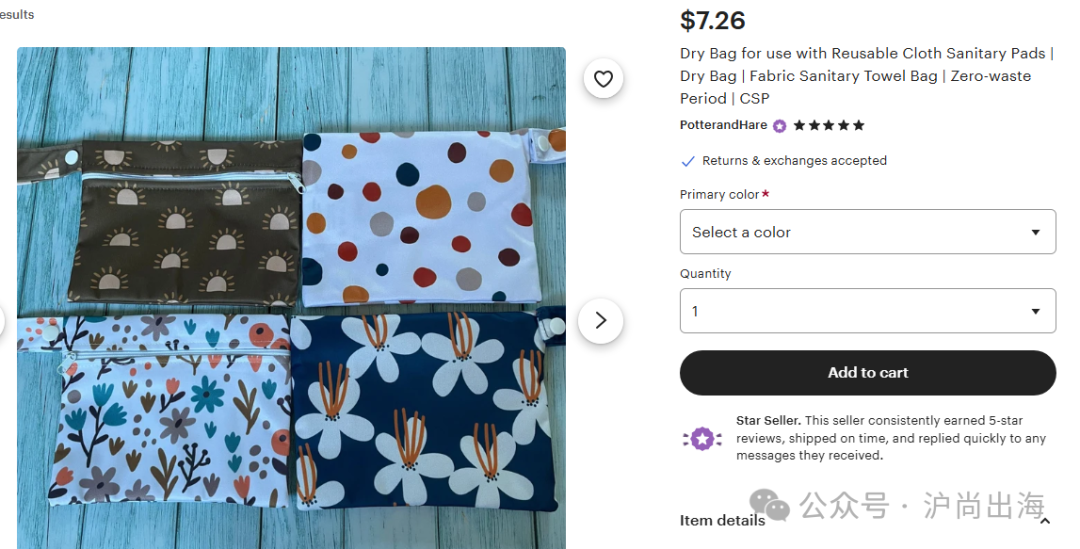Click the Dry Bag product title

(865, 76)
